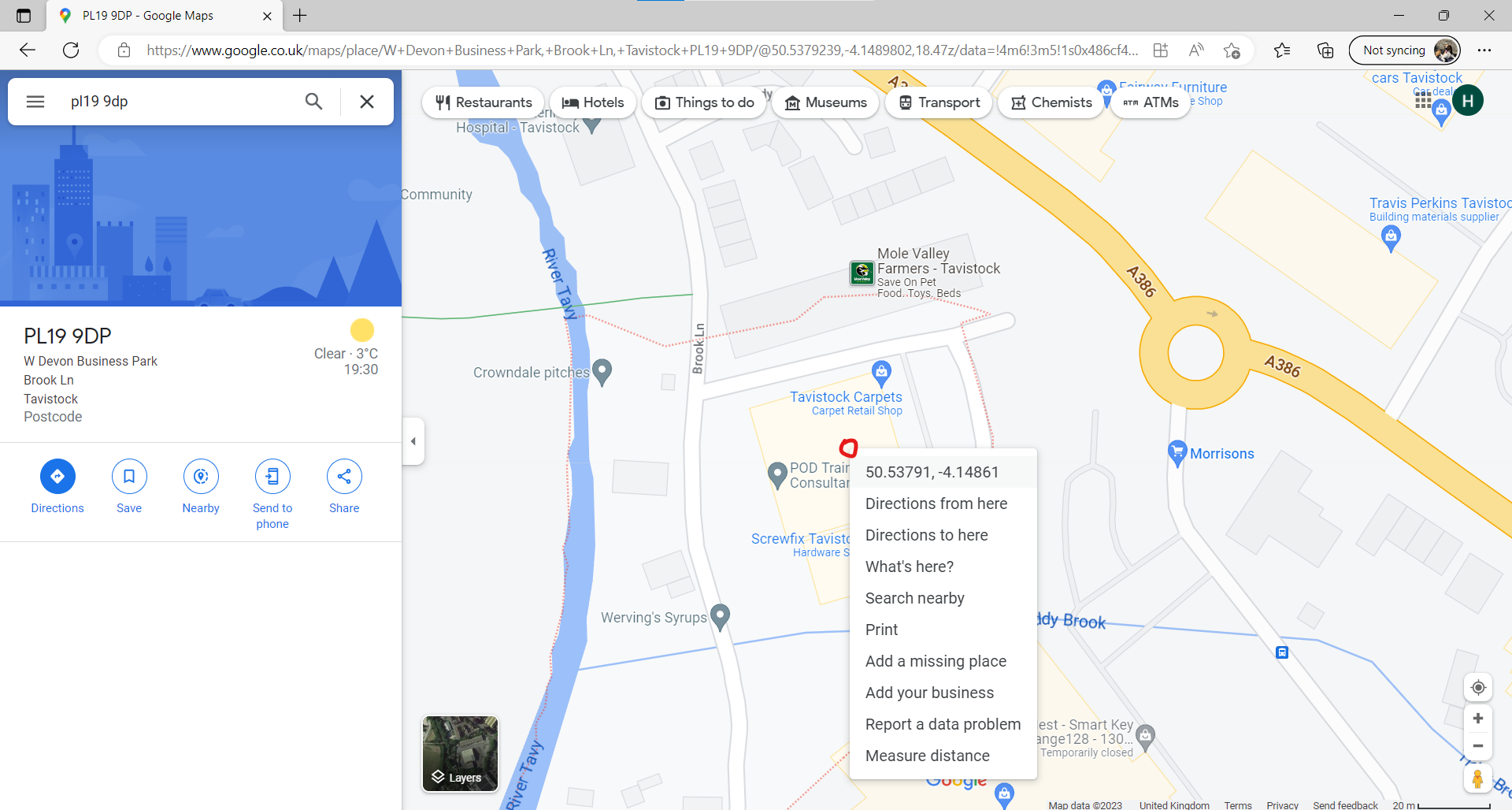Click the Screwfix Tavistock label

(x=801, y=539)
